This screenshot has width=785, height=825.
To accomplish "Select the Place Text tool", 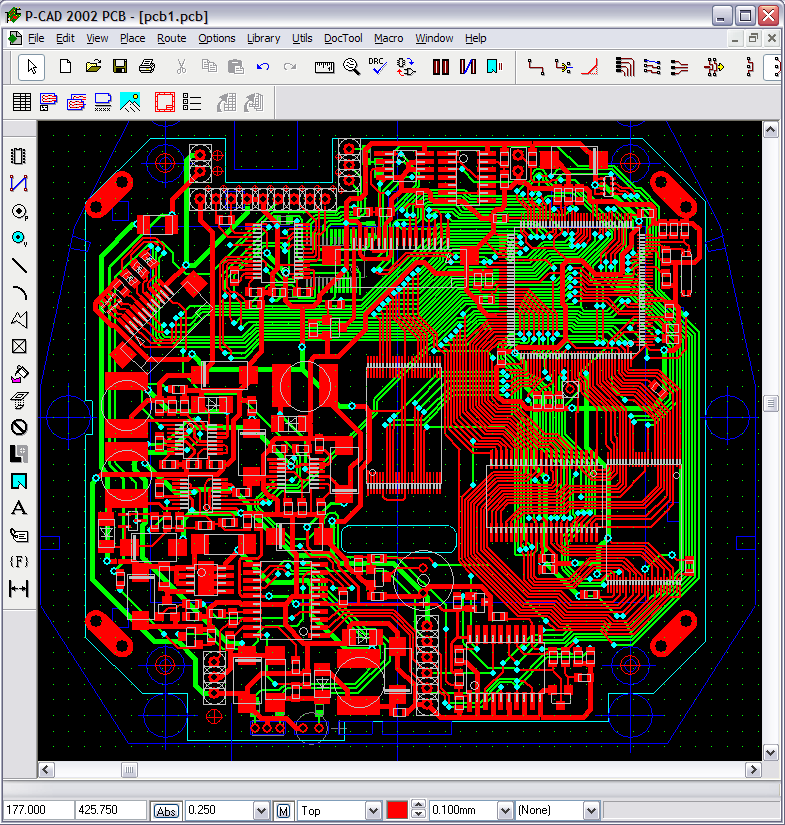I will click(19, 508).
